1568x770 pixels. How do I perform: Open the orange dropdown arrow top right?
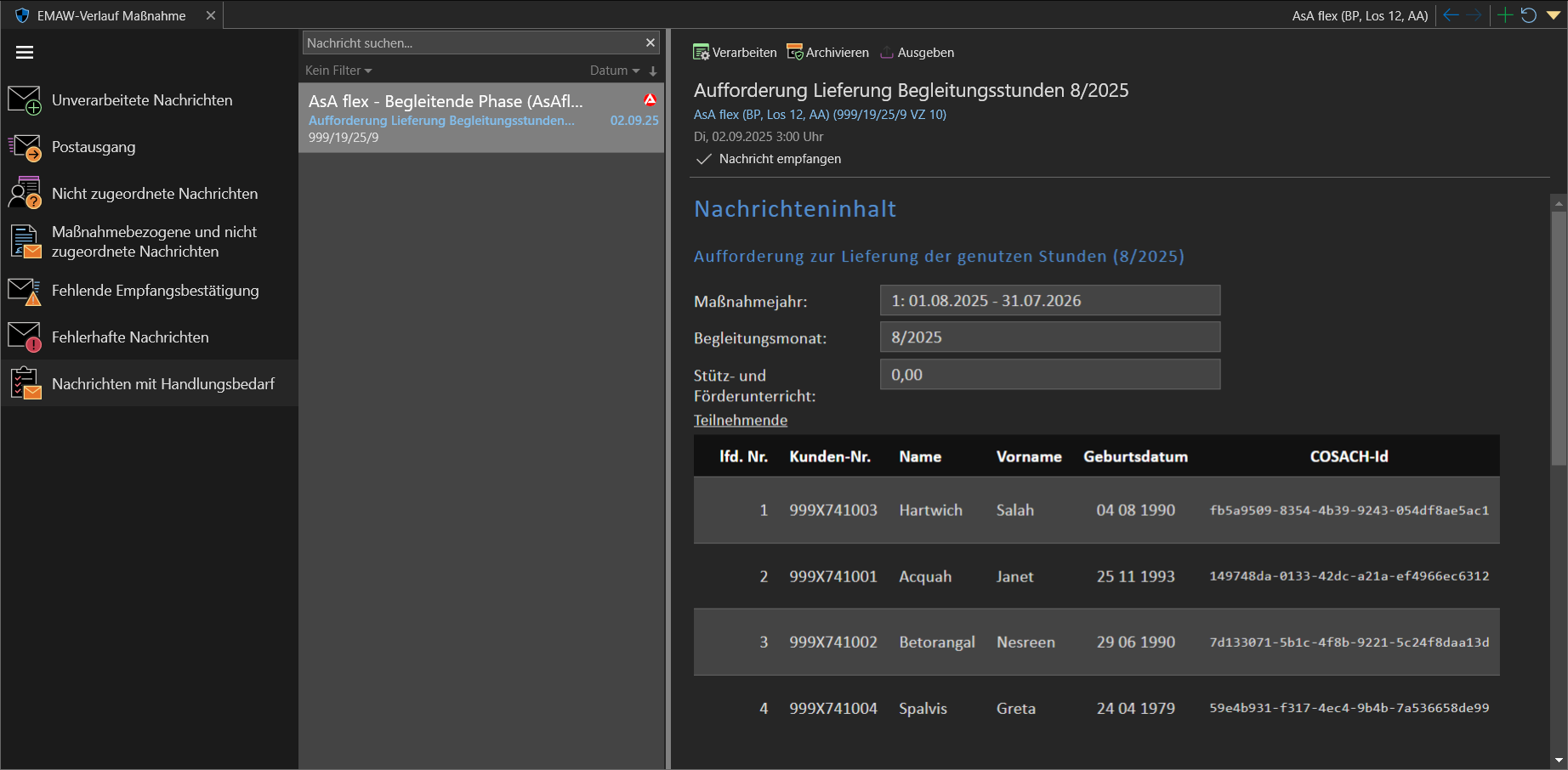[x=1554, y=15]
